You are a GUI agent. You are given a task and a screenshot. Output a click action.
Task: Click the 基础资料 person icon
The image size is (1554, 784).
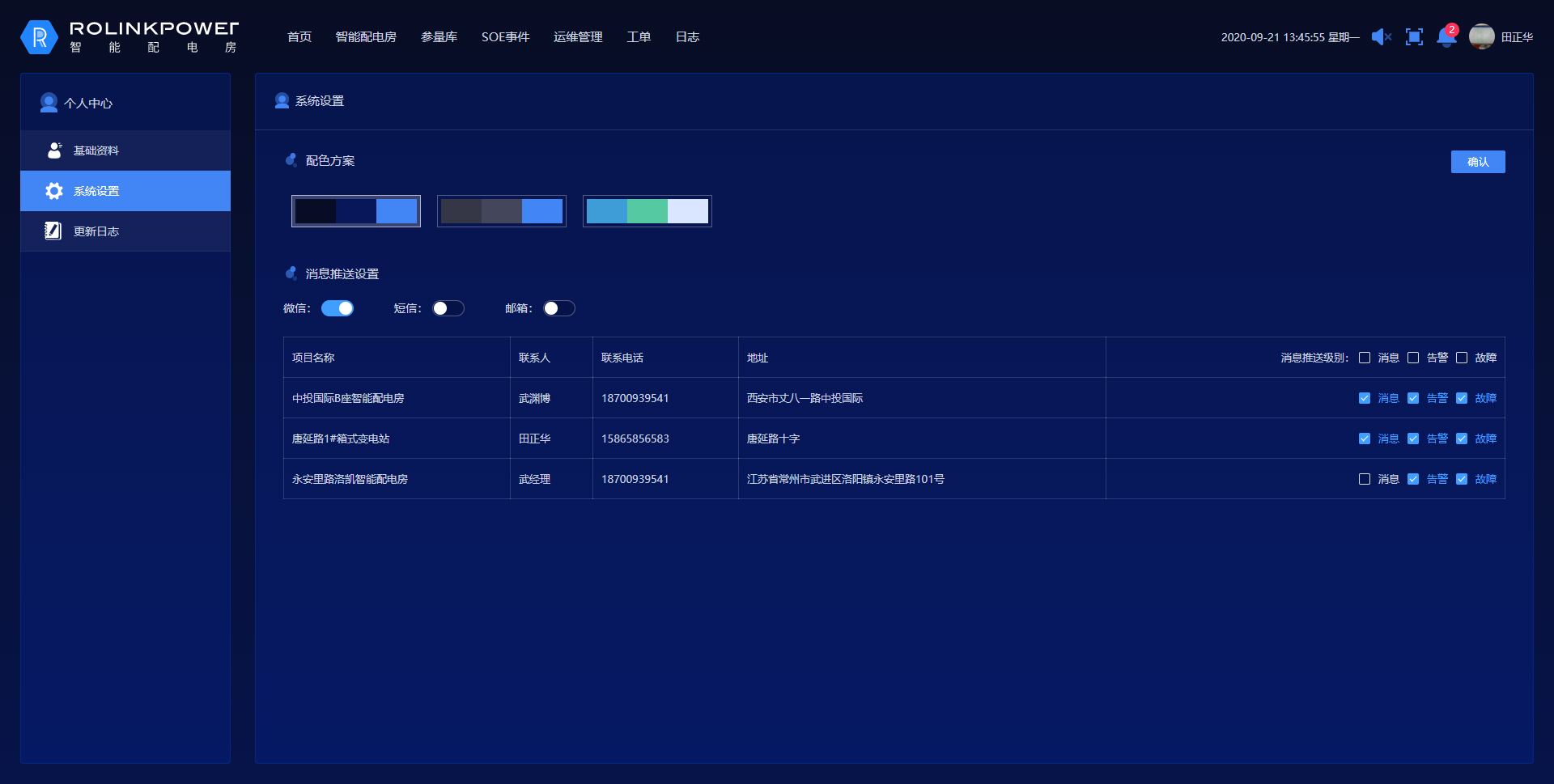54,150
